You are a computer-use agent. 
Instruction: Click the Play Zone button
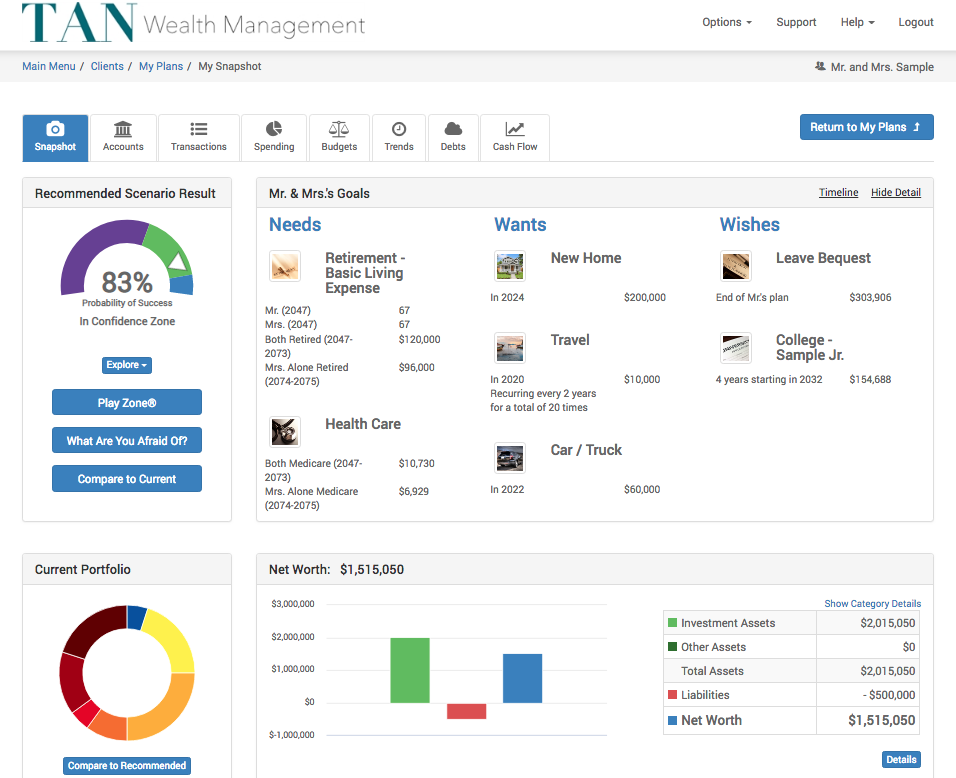[126, 402]
